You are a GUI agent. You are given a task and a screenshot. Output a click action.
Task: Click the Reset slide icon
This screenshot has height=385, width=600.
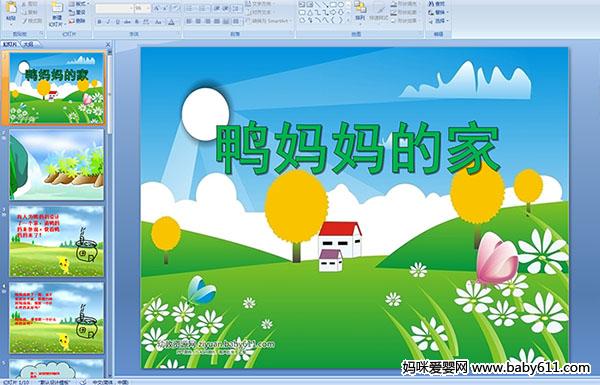(72, 12)
